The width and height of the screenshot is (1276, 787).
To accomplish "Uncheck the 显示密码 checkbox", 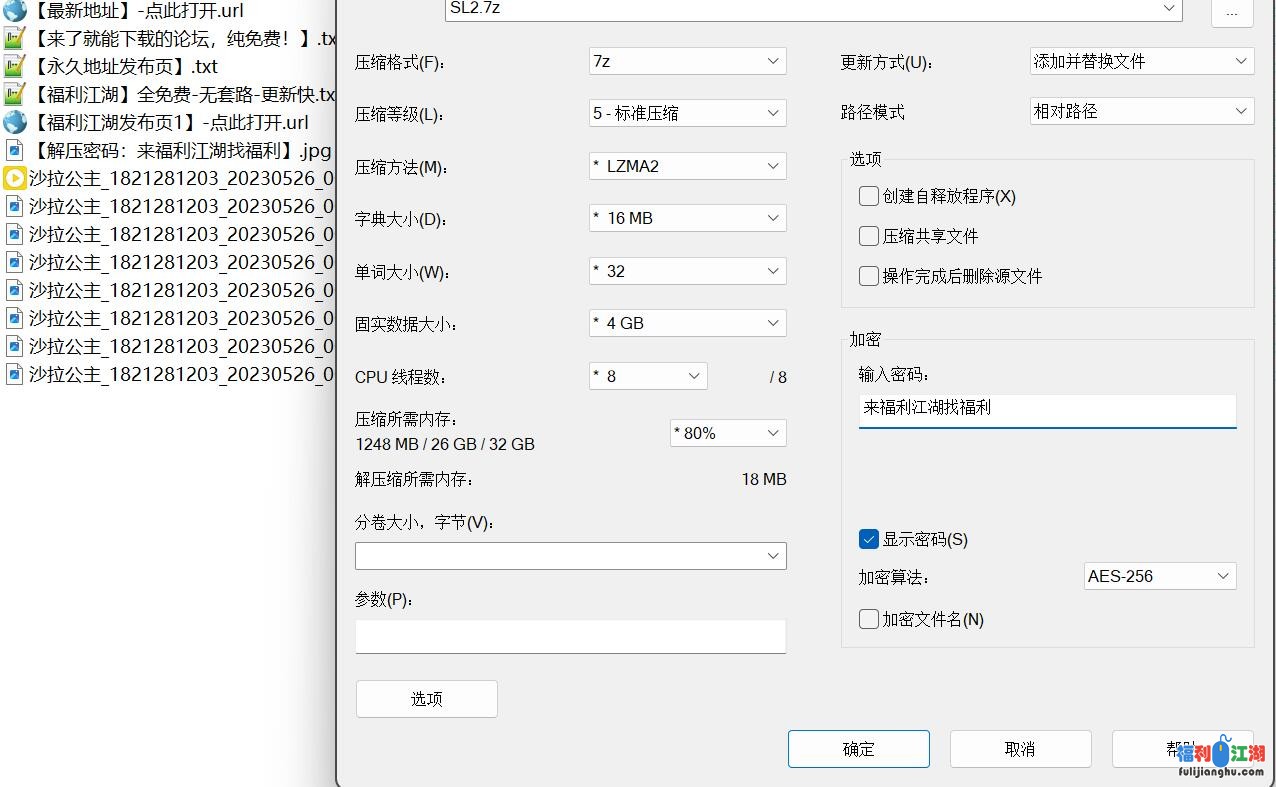I will [x=868, y=539].
